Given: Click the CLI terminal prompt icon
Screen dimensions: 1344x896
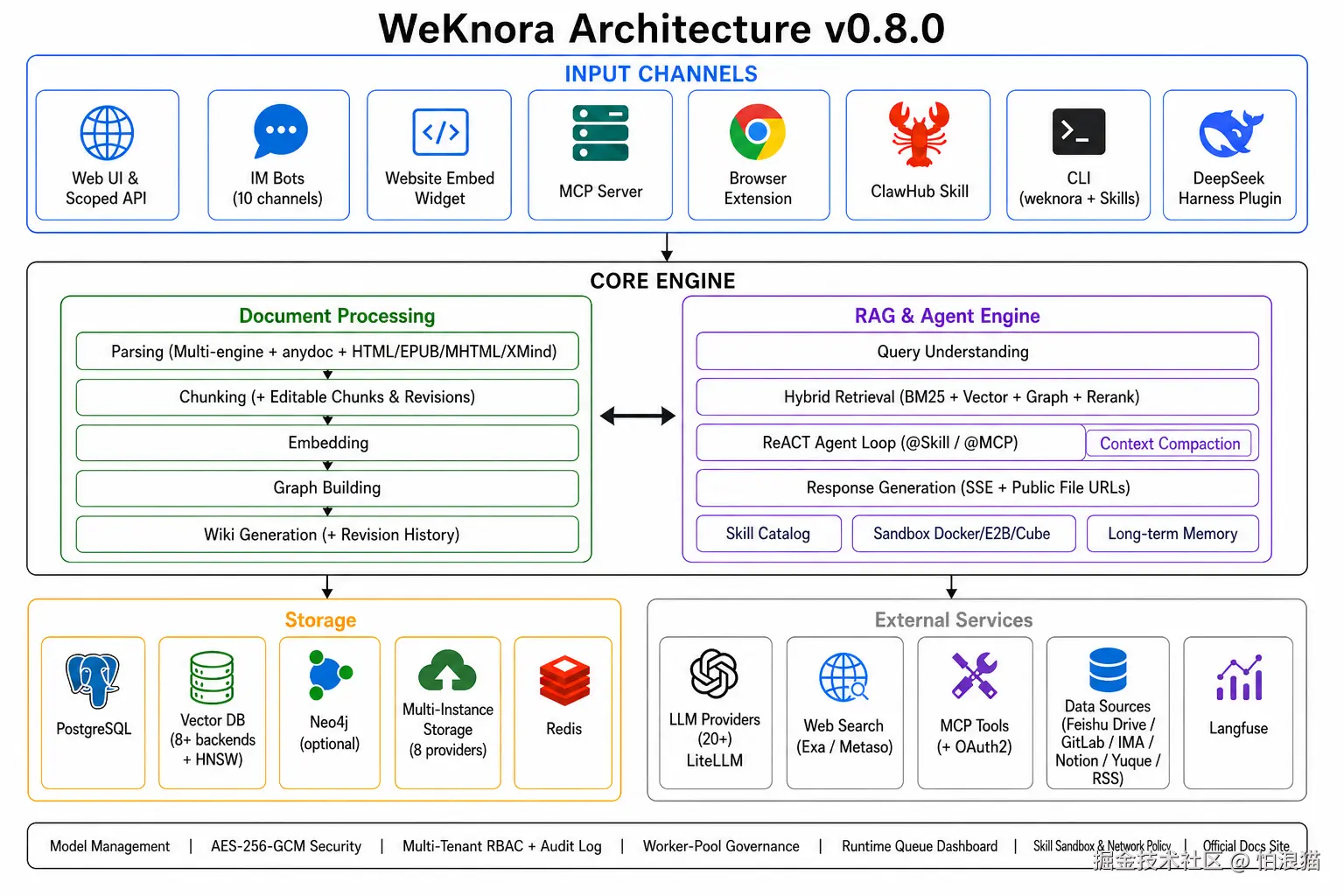Looking at the screenshot, I should point(1078,132).
